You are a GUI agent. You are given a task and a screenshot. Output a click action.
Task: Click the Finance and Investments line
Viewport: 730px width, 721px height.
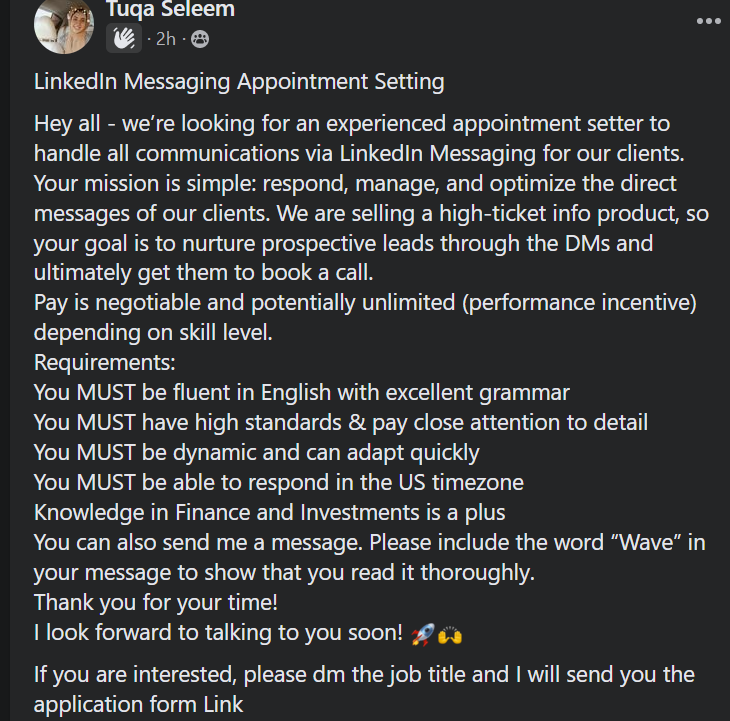(270, 512)
